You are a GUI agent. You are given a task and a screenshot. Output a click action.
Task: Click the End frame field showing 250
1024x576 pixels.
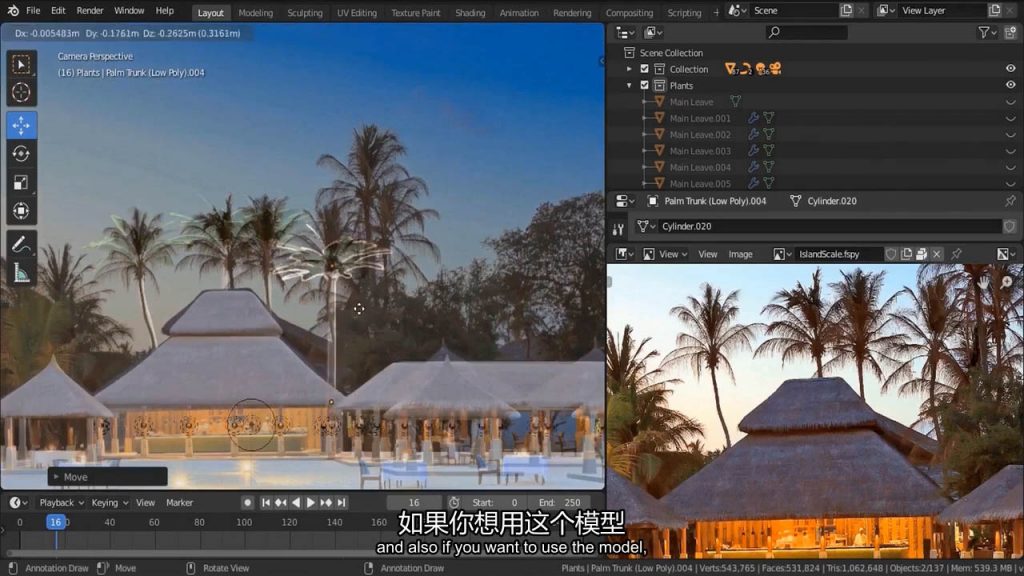(x=560, y=502)
